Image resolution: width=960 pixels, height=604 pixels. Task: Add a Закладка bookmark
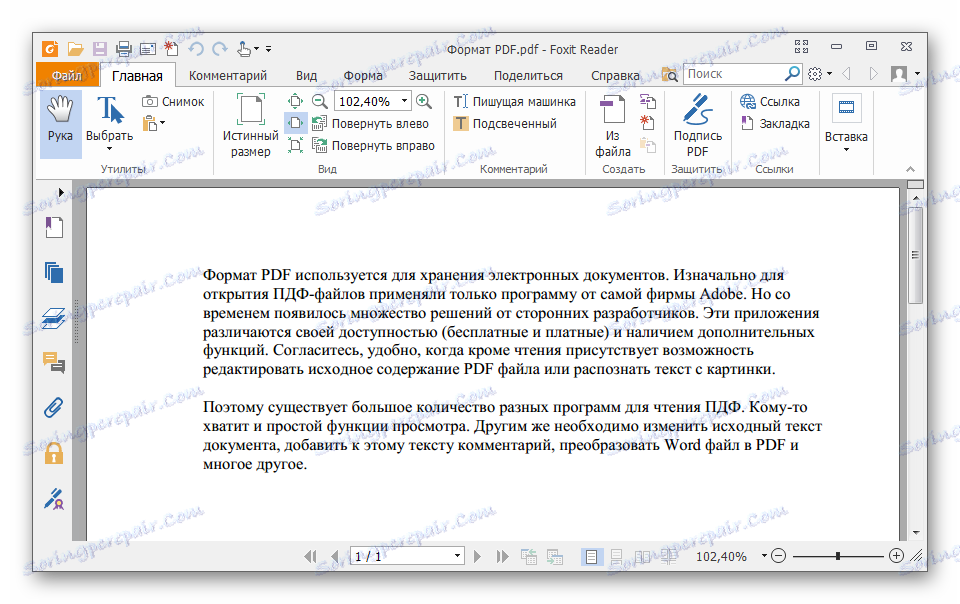pos(774,124)
